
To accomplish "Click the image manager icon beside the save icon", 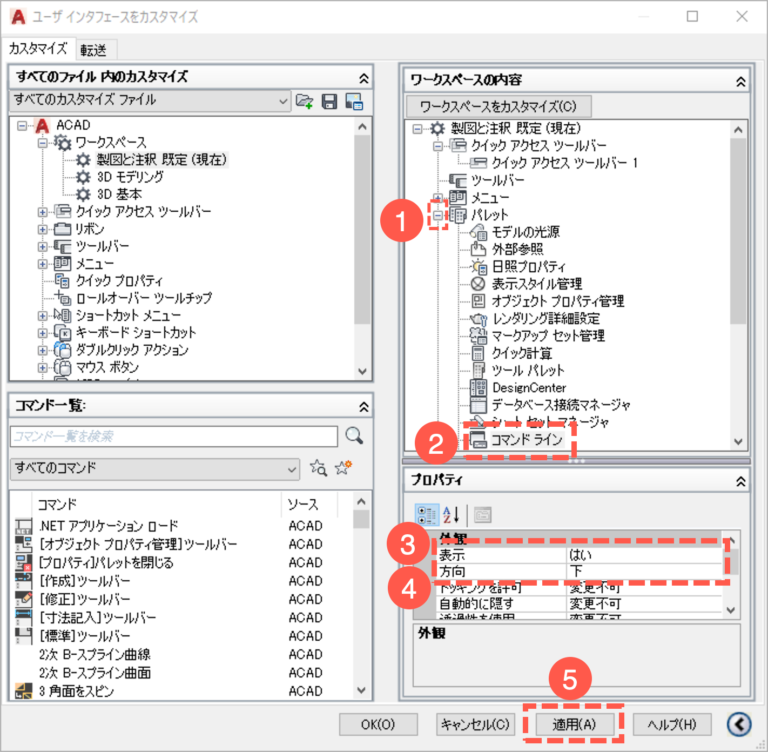I will [x=354, y=101].
